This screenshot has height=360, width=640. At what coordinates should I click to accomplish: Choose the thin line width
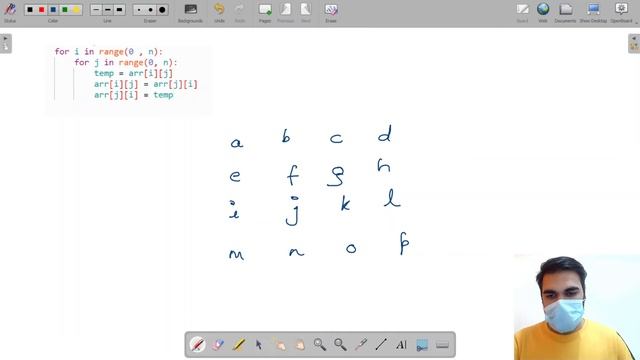[96, 9]
